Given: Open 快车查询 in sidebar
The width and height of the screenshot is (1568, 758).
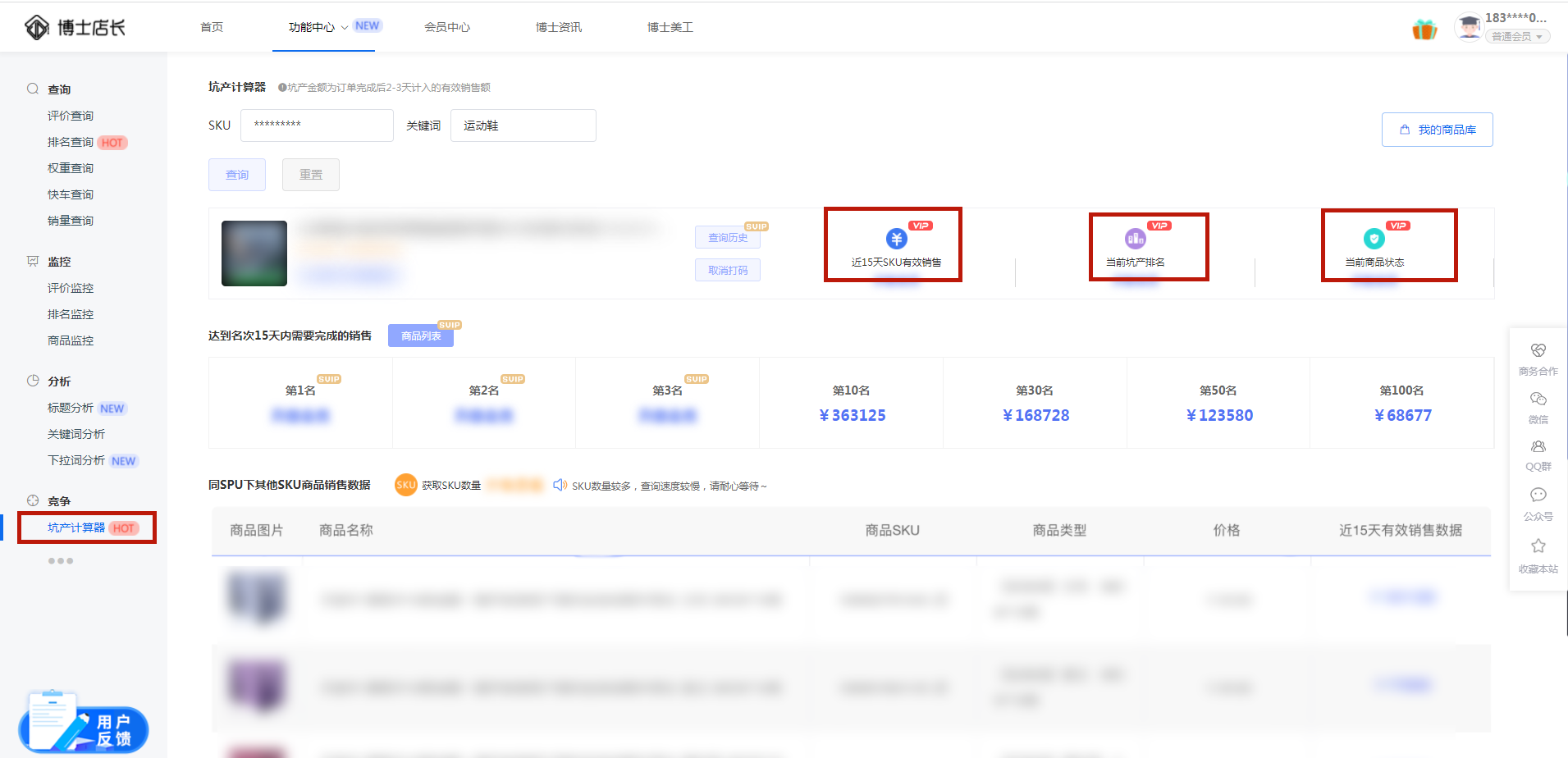Looking at the screenshot, I should 71,194.
